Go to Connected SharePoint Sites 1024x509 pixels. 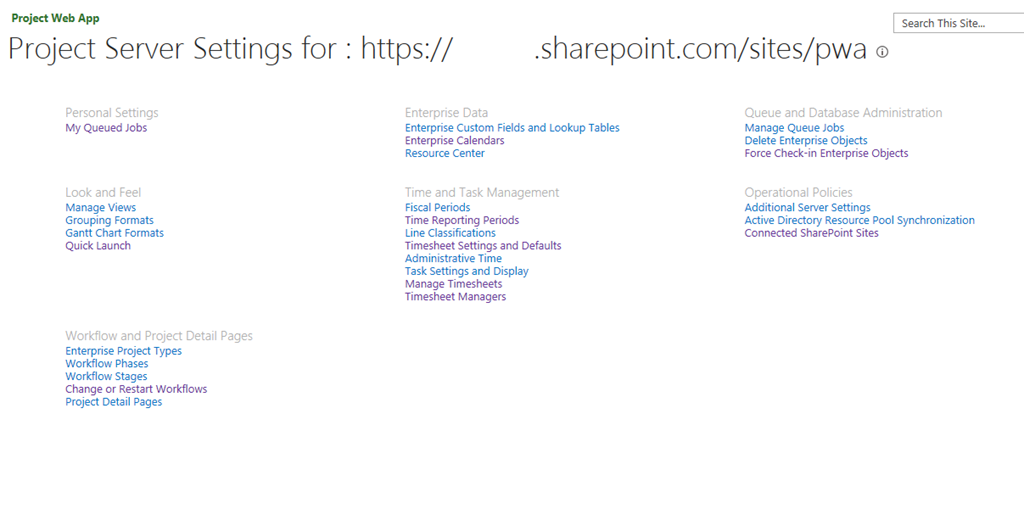812,233
